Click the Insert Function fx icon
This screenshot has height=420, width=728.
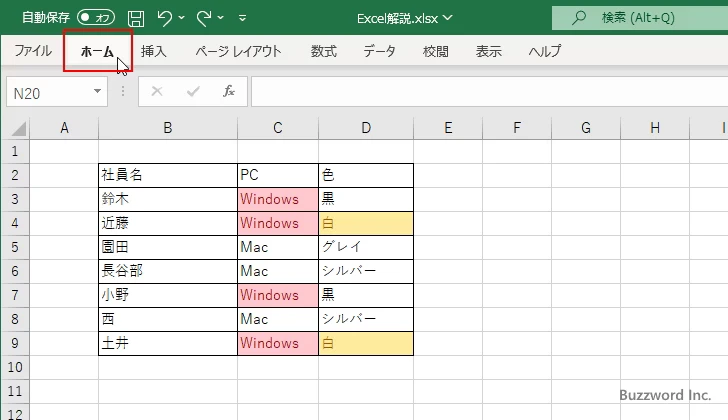coord(229,91)
